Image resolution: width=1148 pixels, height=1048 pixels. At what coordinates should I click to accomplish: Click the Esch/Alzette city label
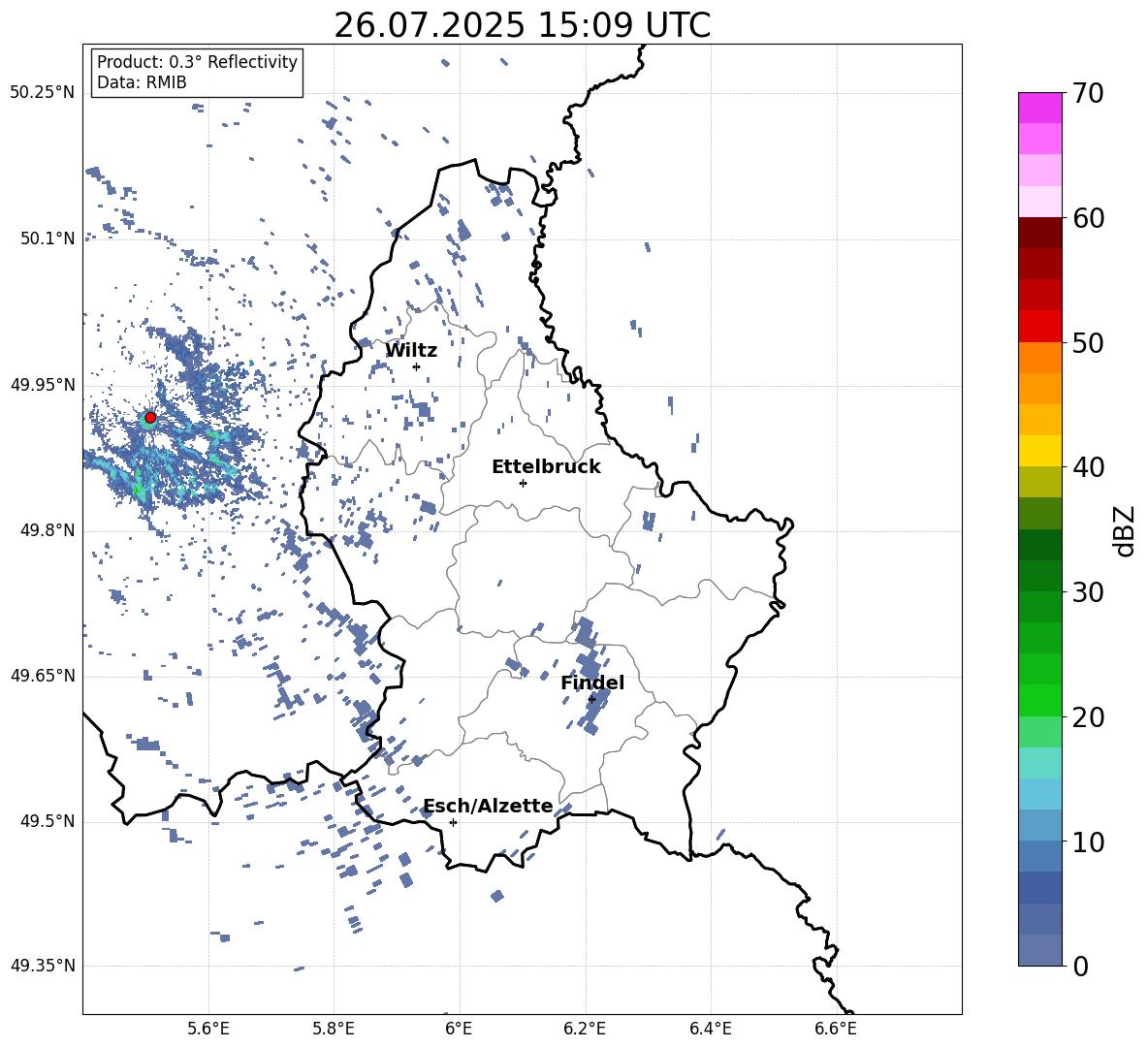(x=488, y=806)
